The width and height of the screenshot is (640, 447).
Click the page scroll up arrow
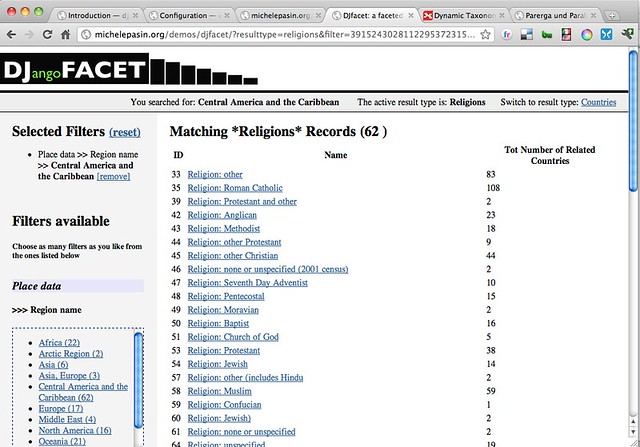coord(633,421)
